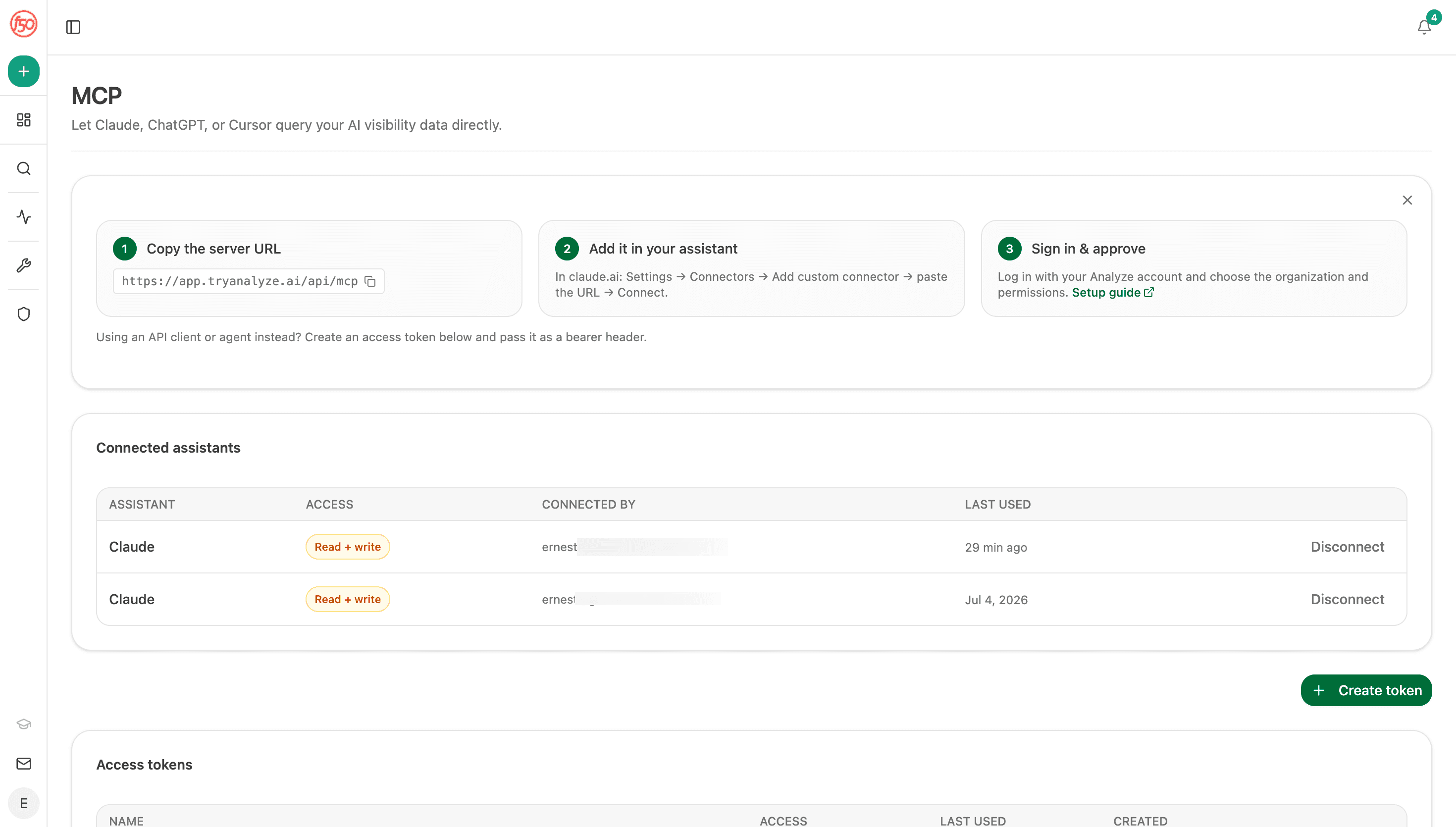Click the NAME column header in tokens
This screenshot has height=827, width=1456.
pyautogui.click(x=126, y=821)
